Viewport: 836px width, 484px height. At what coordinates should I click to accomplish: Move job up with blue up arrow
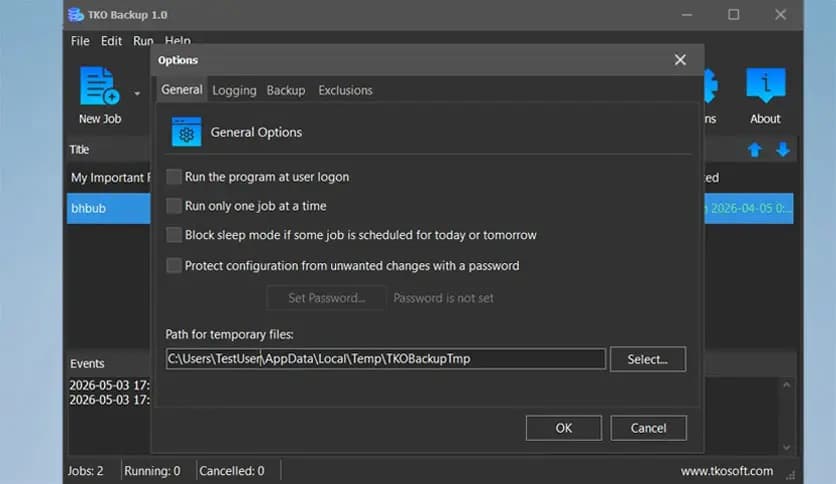pyautogui.click(x=754, y=150)
